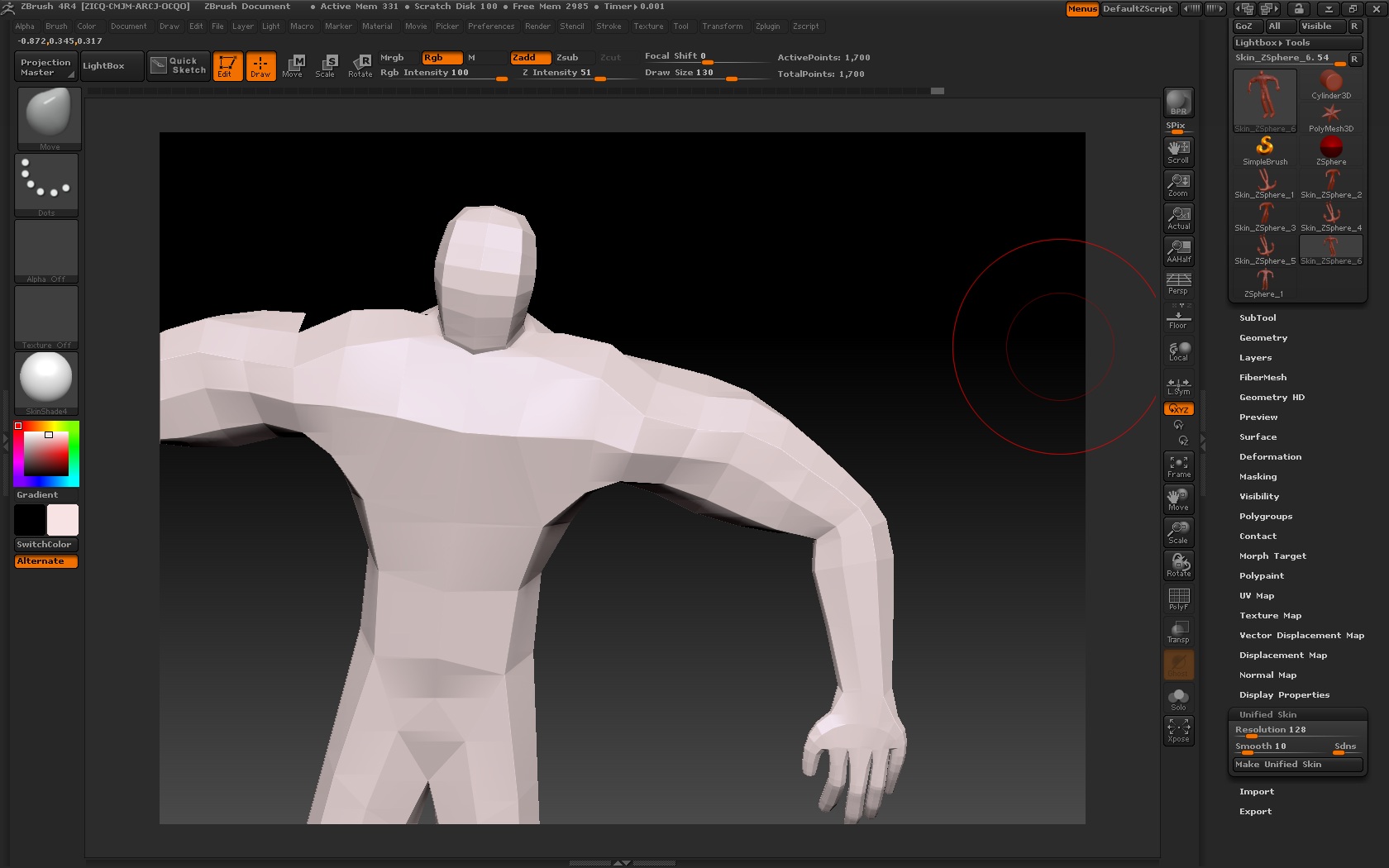Expand the FiberMesh section
This screenshot has height=868, width=1389.
click(x=1263, y=378)
